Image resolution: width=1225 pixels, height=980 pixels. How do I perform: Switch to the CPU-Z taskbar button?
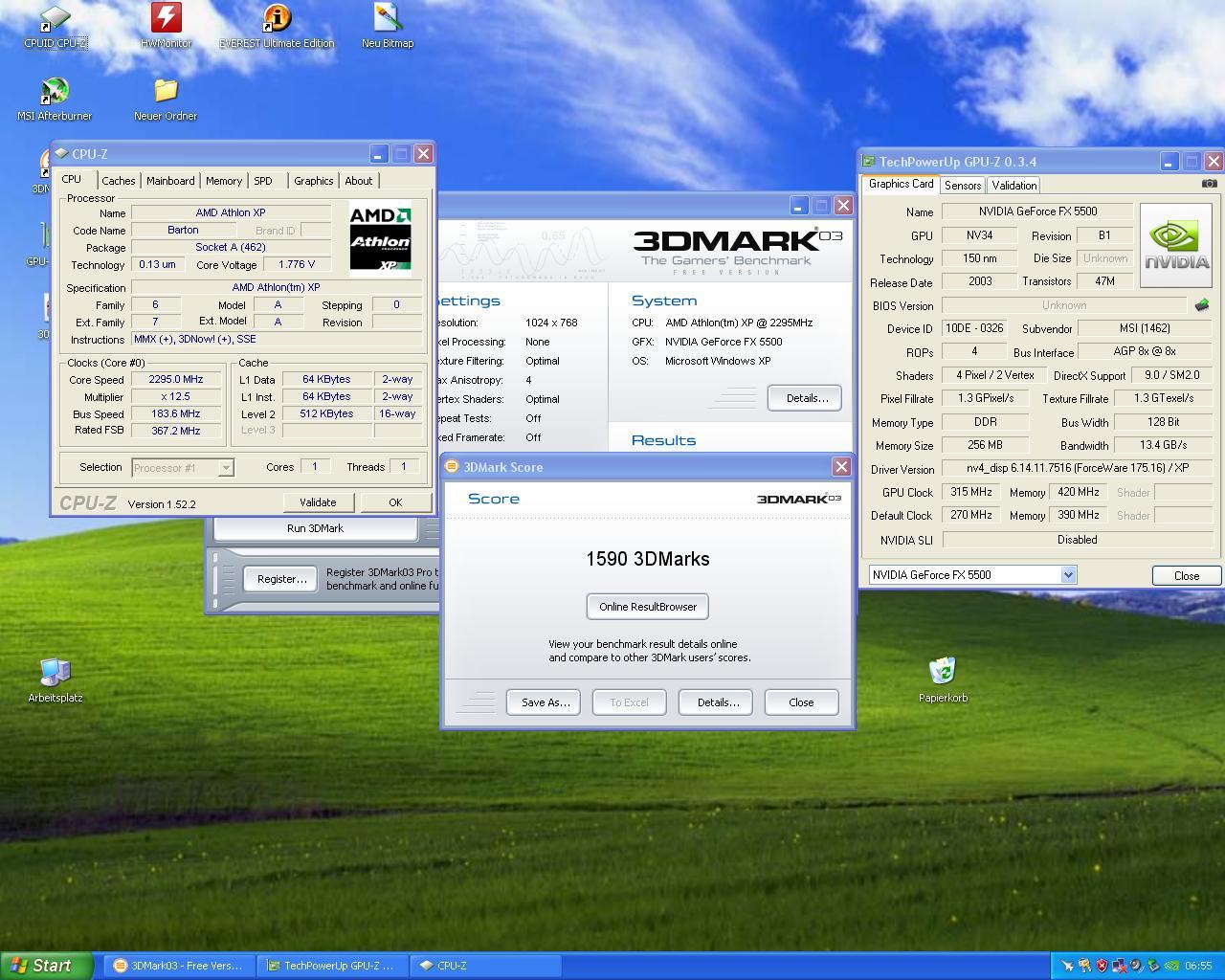point(487,966)
